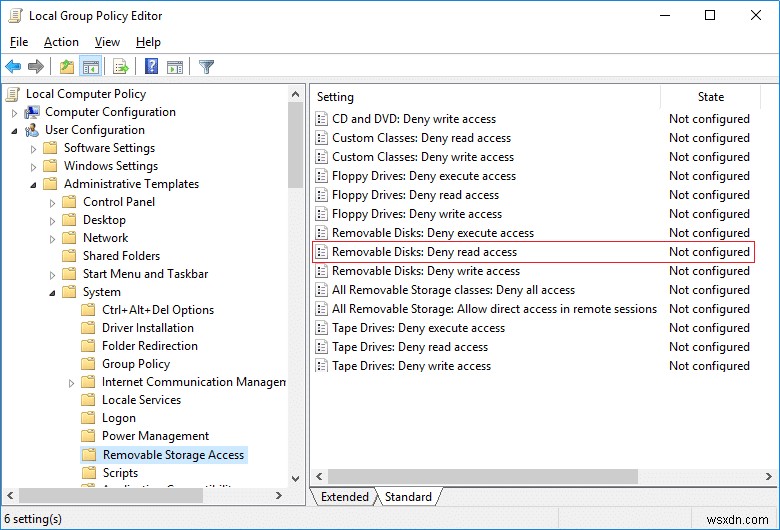Click the Local Computer Policy scroll icon
The image size is (780, 530).
coord(13,94)
